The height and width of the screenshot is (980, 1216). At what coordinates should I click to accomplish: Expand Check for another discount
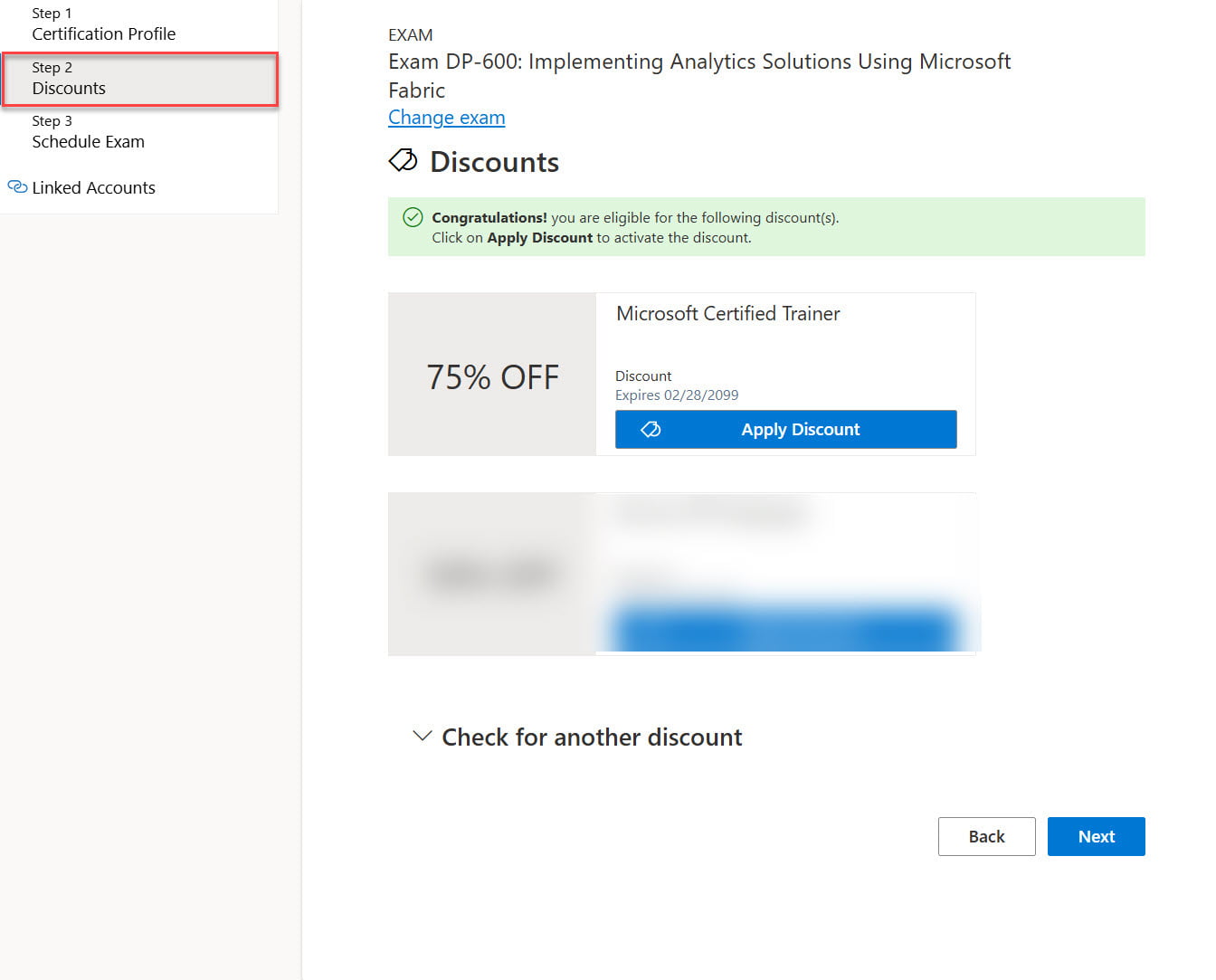point(590,737)
